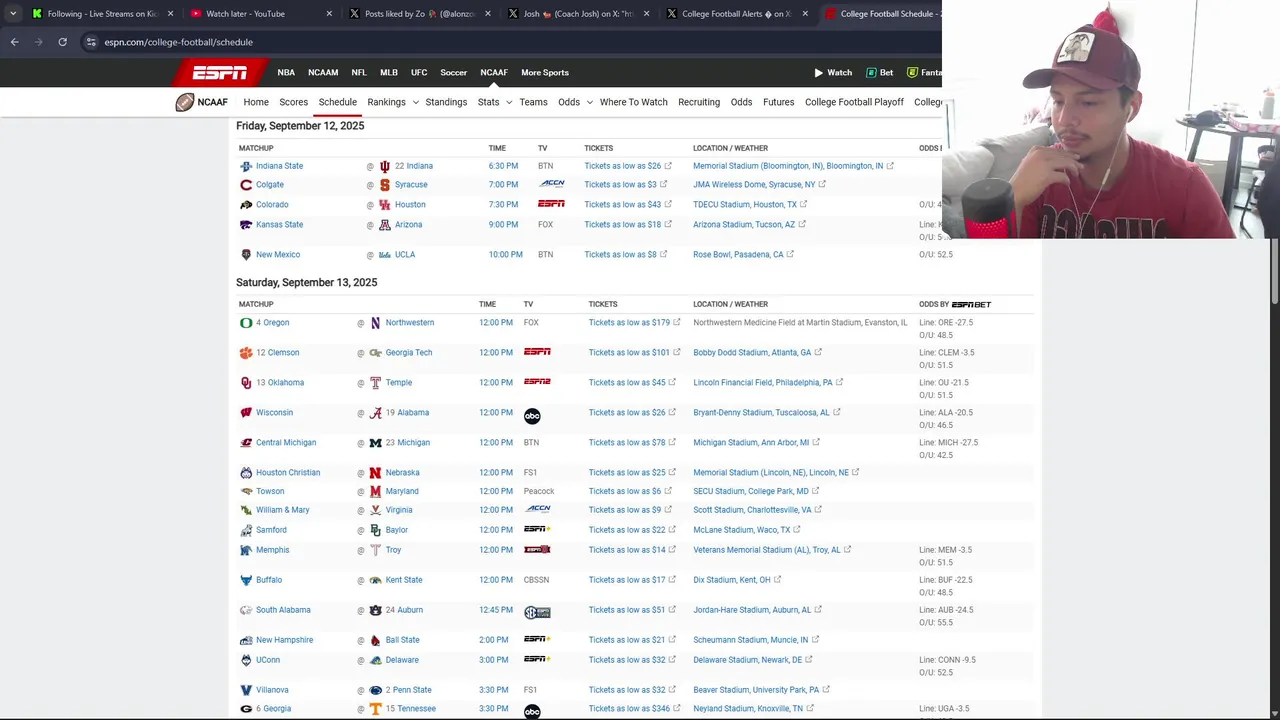
Task: Click the Indiana team logo
Action: tap(384, 166)
